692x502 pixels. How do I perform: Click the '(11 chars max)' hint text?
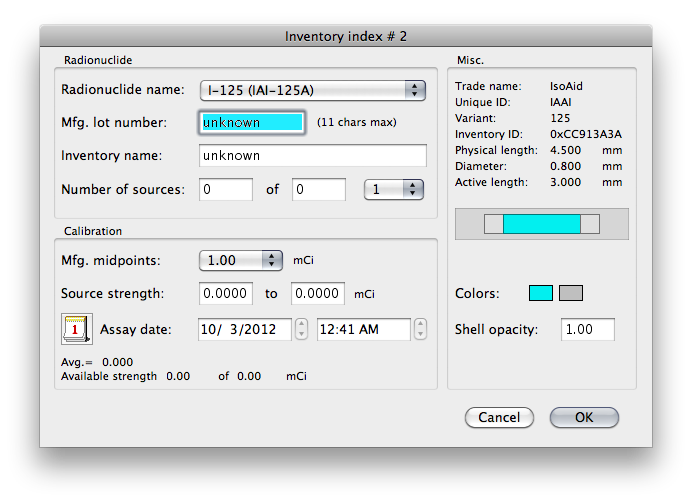click(x=357, y=122)
